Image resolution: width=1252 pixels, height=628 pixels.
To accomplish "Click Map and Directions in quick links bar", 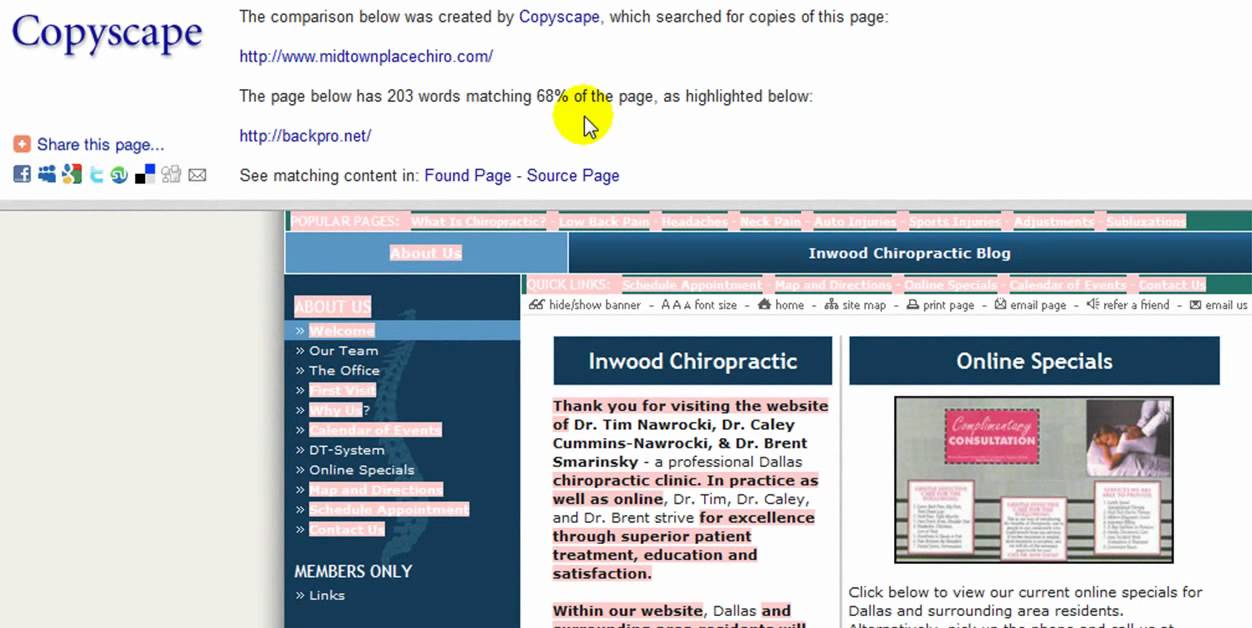I will click(x=833, y=285).
